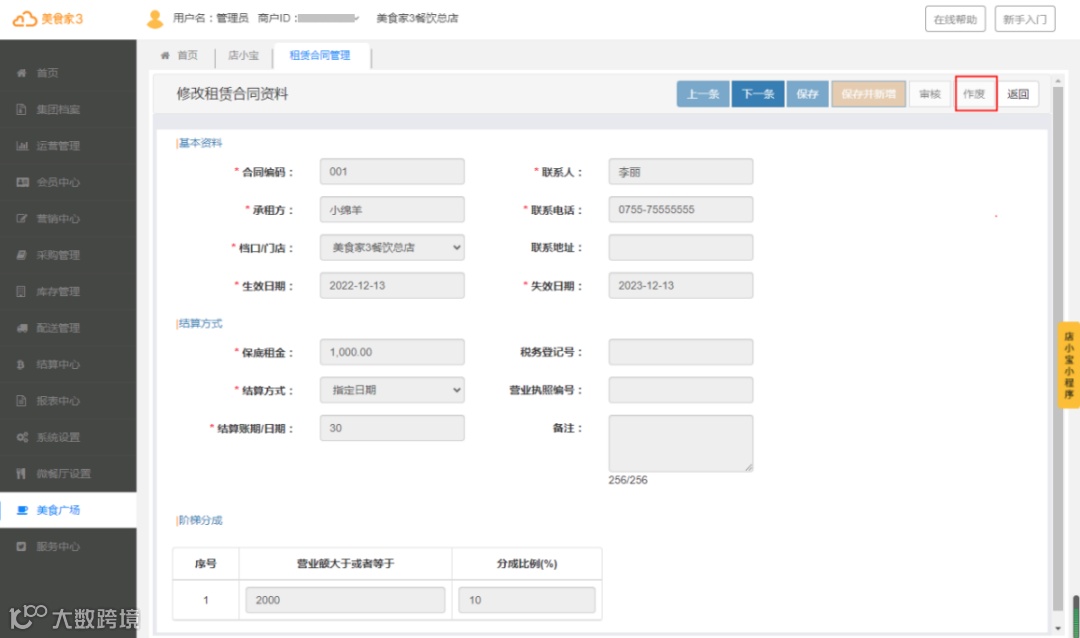1080x638 pixels.
Task: Click the 营业额 field showing 2000
Action: tap(345, 600)
